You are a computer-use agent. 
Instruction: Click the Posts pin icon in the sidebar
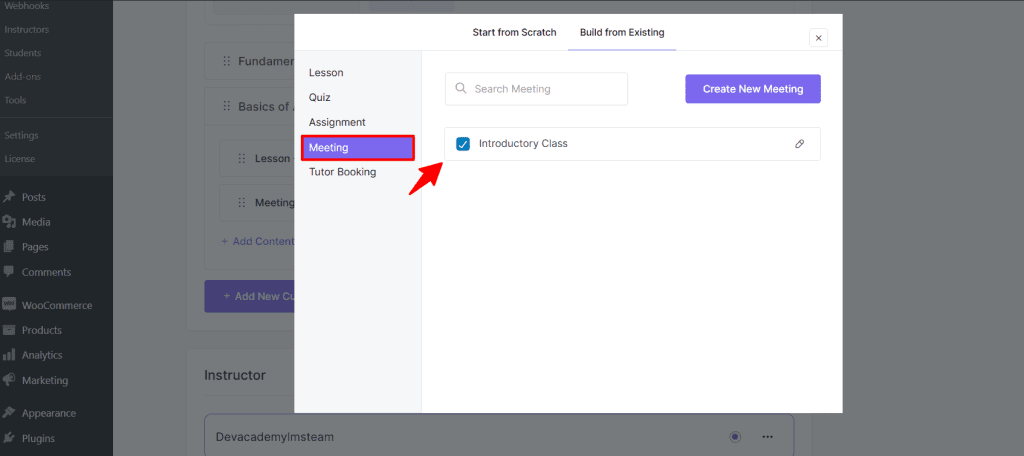9,197
